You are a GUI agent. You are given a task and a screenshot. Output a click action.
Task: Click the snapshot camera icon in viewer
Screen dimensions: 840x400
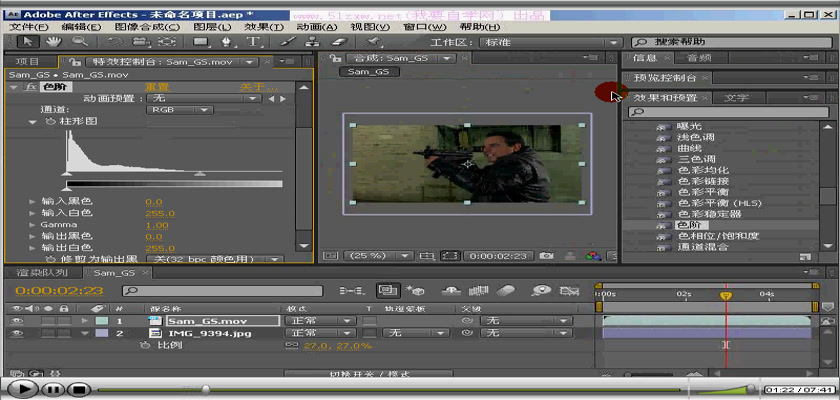pyautogui.click(x=546, y=256)
